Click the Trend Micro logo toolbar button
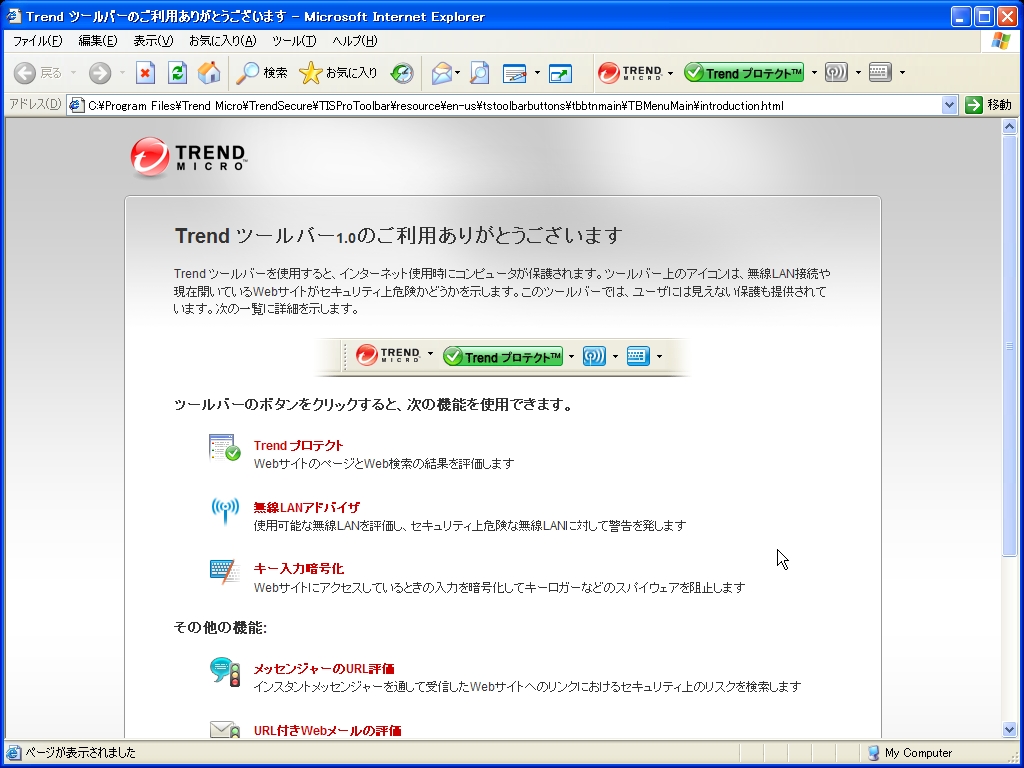Screen dimensions: 1024x768 630,72
